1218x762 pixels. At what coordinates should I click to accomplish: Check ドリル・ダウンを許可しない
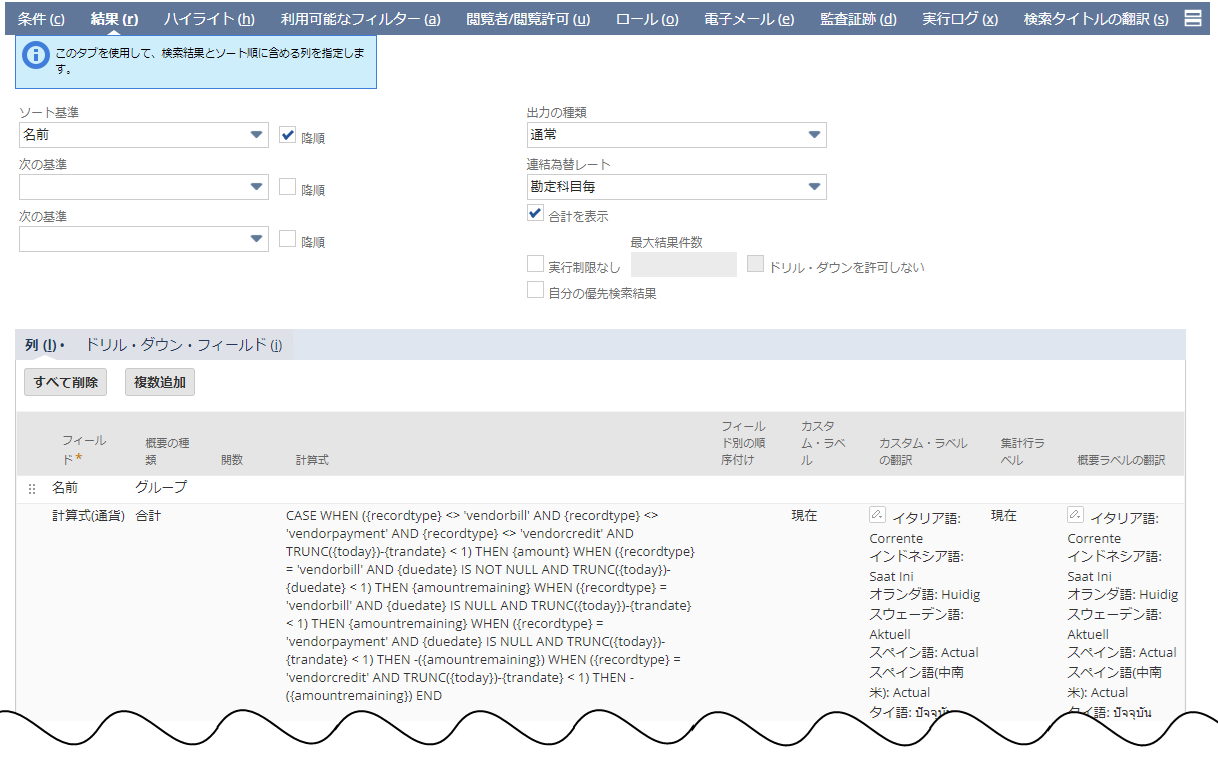click(x=756, y=265)
